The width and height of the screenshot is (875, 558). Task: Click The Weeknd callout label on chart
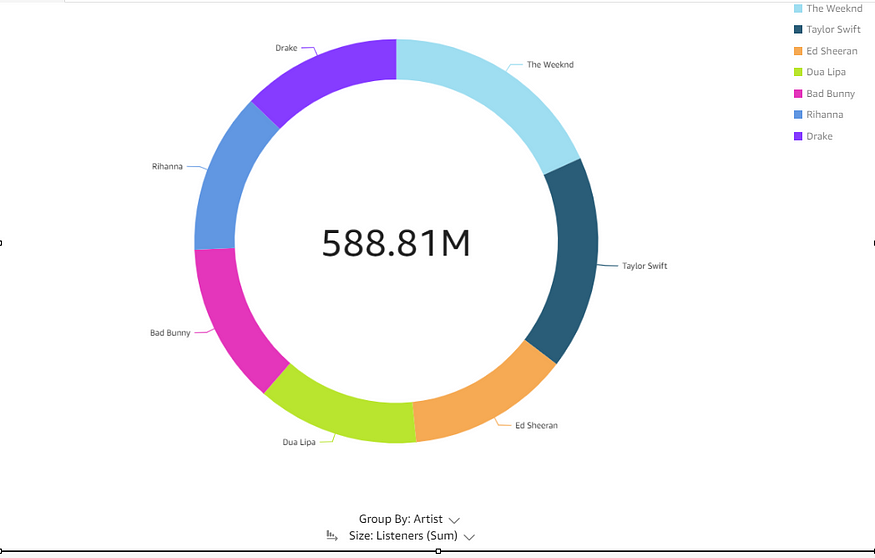coord(550,65)
